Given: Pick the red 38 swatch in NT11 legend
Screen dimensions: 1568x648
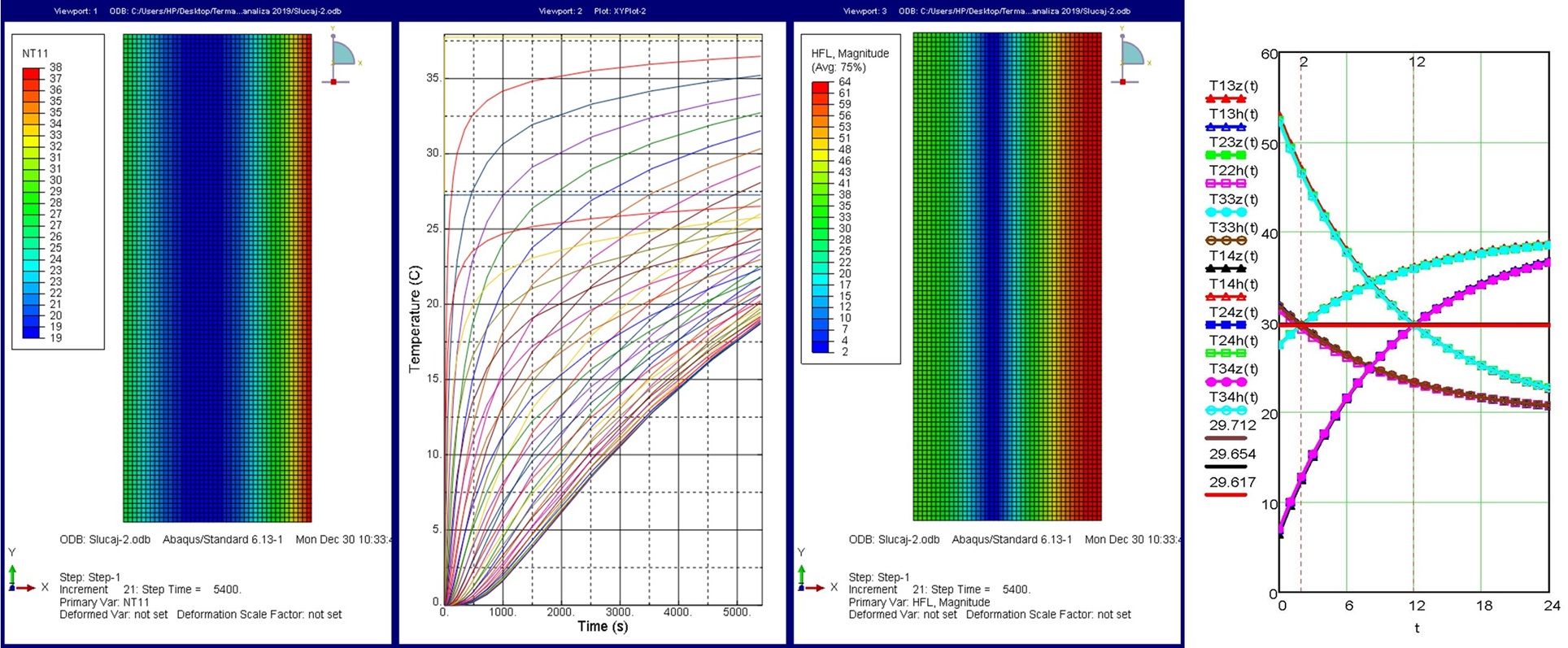Looking at the screenshot, I should (32, 73).
